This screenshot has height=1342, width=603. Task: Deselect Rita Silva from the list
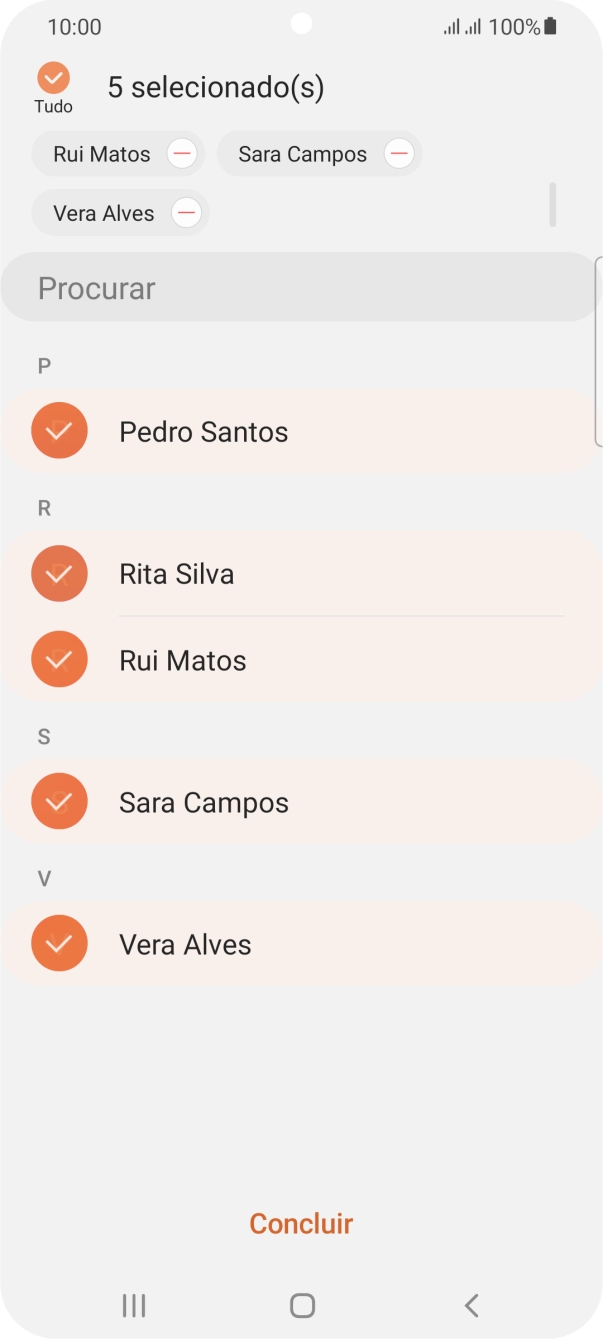(x=59, y=573)
